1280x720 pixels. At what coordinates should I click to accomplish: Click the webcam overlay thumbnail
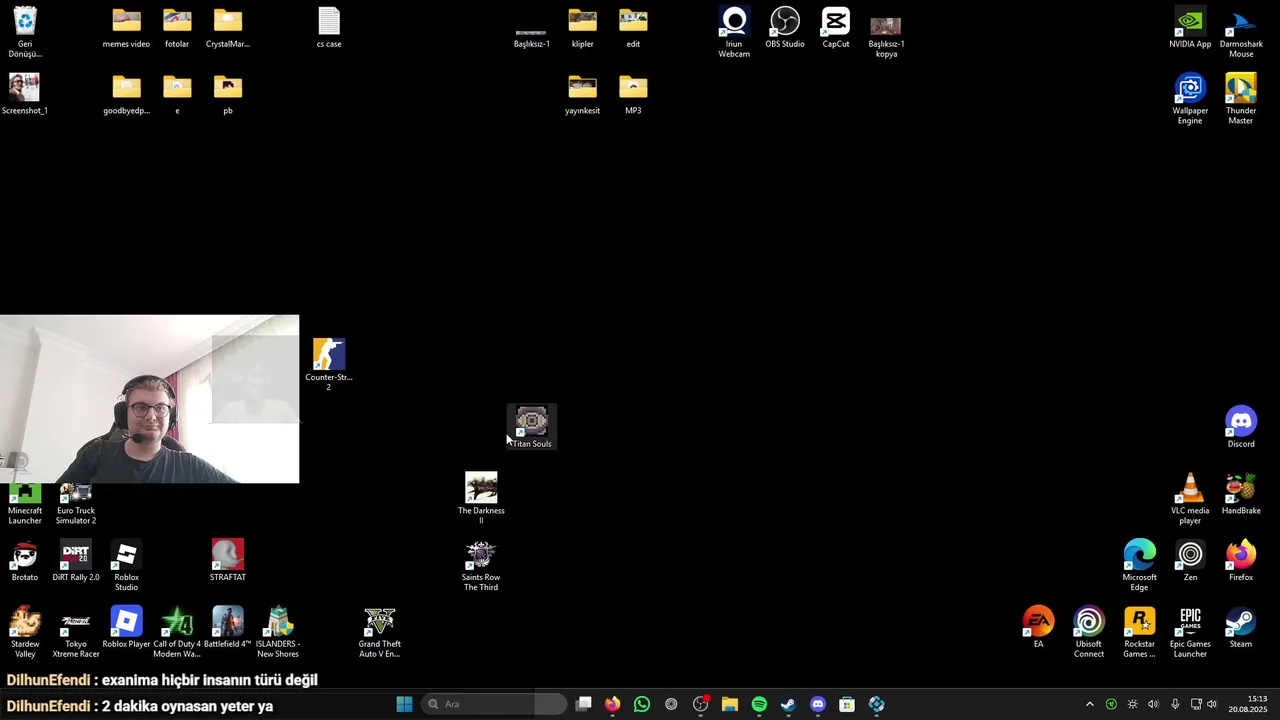click(149, 399)
